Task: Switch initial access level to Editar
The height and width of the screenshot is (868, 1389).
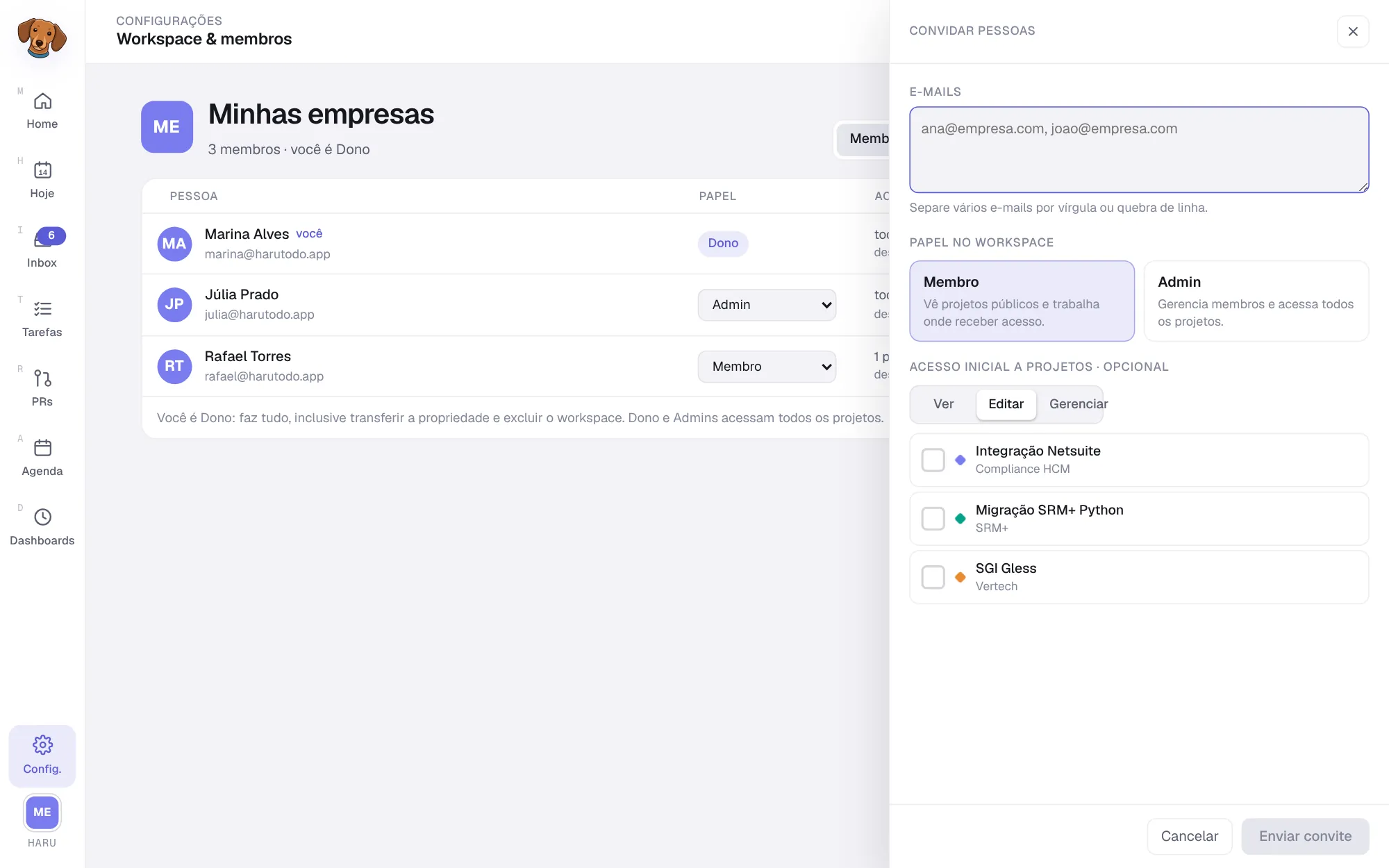Action: tap(1006, 404)
